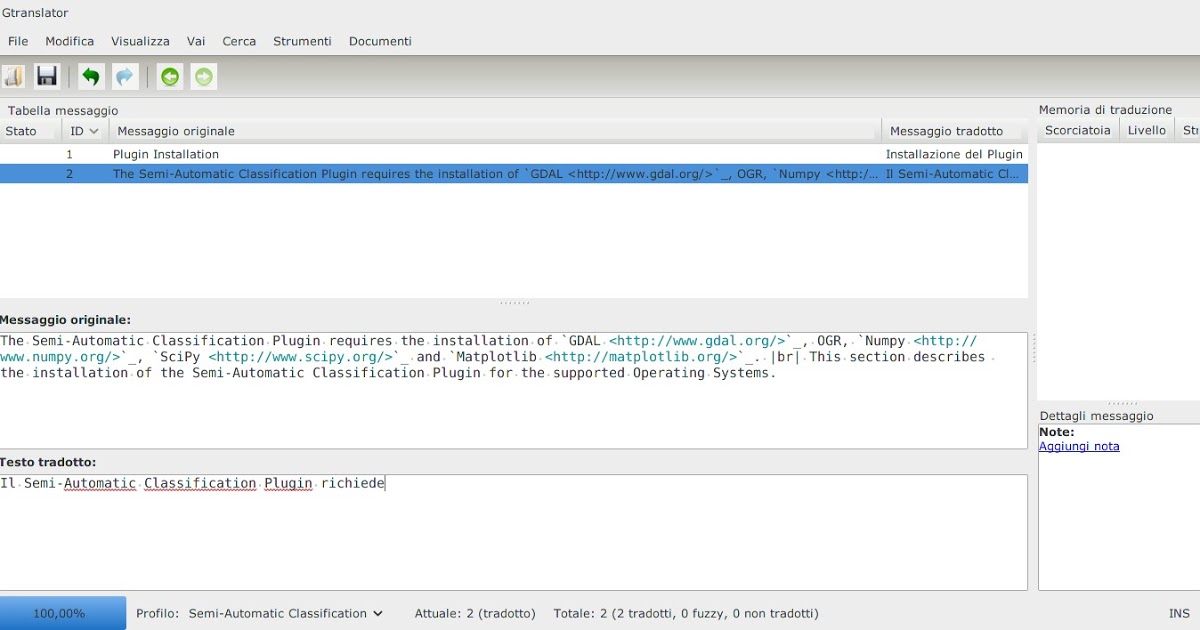The height and width of the screenshot is (630, 1200).
Task: Undo last edit with green arrow
Action: click(91, 77)
